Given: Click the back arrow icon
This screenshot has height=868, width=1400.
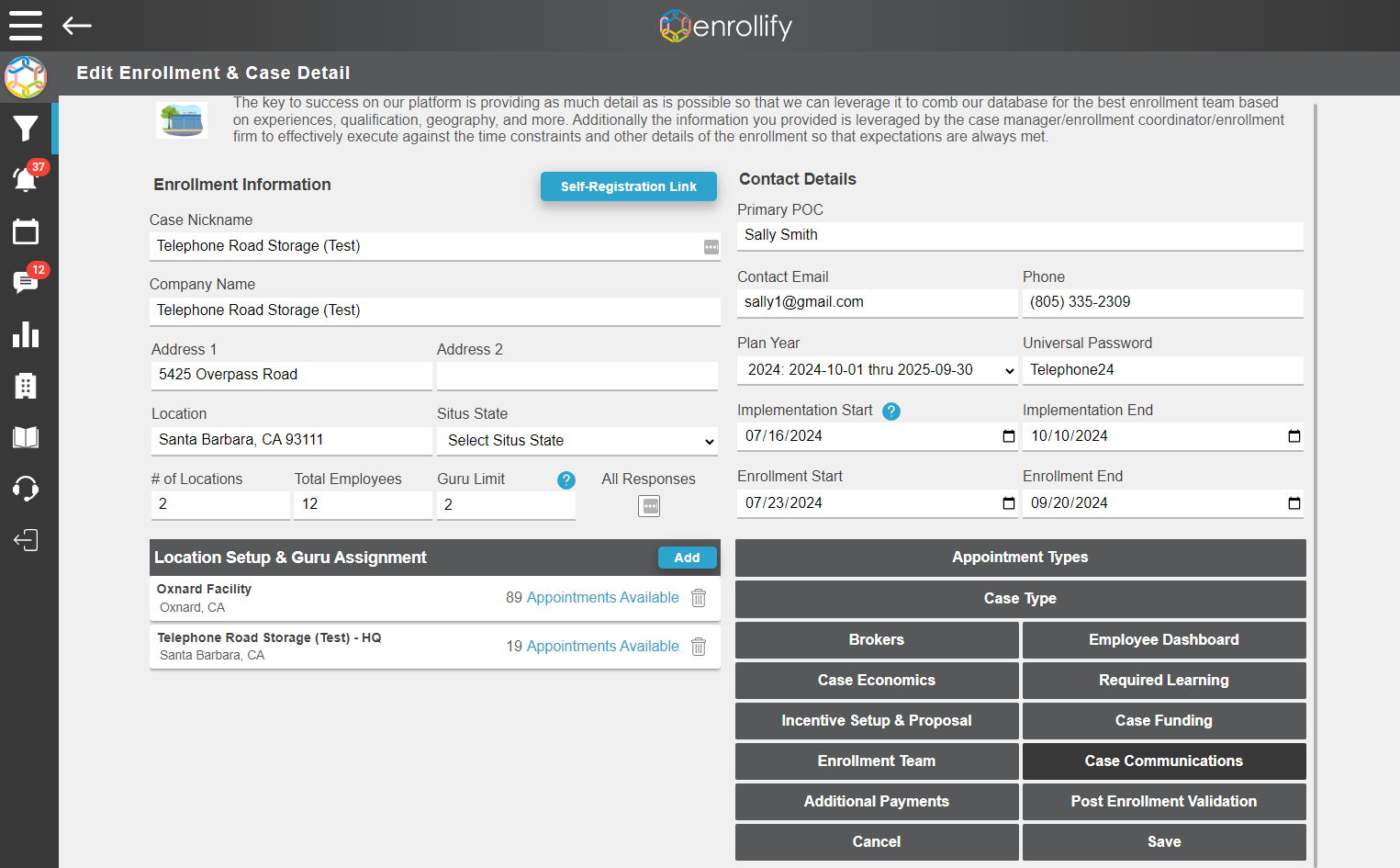Looking at the screenshot, I should (77, 26).
